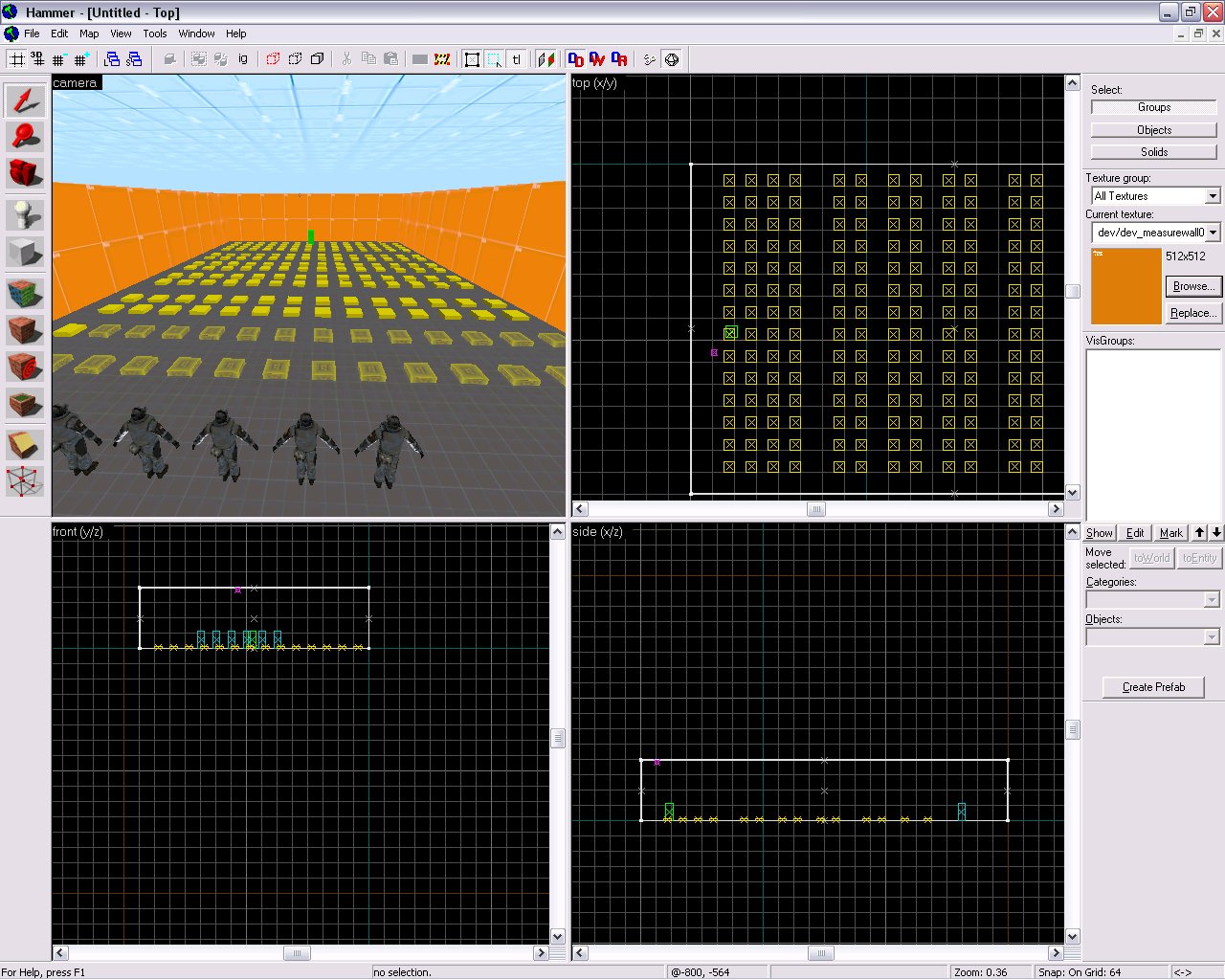Click the Edit Cordon Bounds striped icon
Image resolution: width=1225 pixels, height=980 pixels.
(x=442, y=59)
